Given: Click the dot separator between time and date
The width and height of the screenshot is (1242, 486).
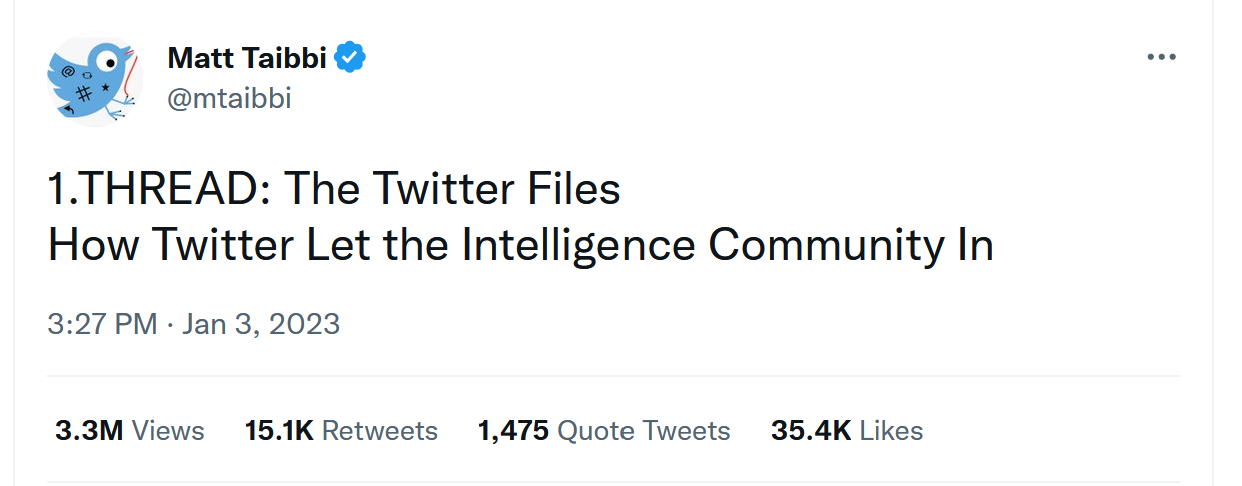Looking at the screenshot, I should (x=170, y=324).
